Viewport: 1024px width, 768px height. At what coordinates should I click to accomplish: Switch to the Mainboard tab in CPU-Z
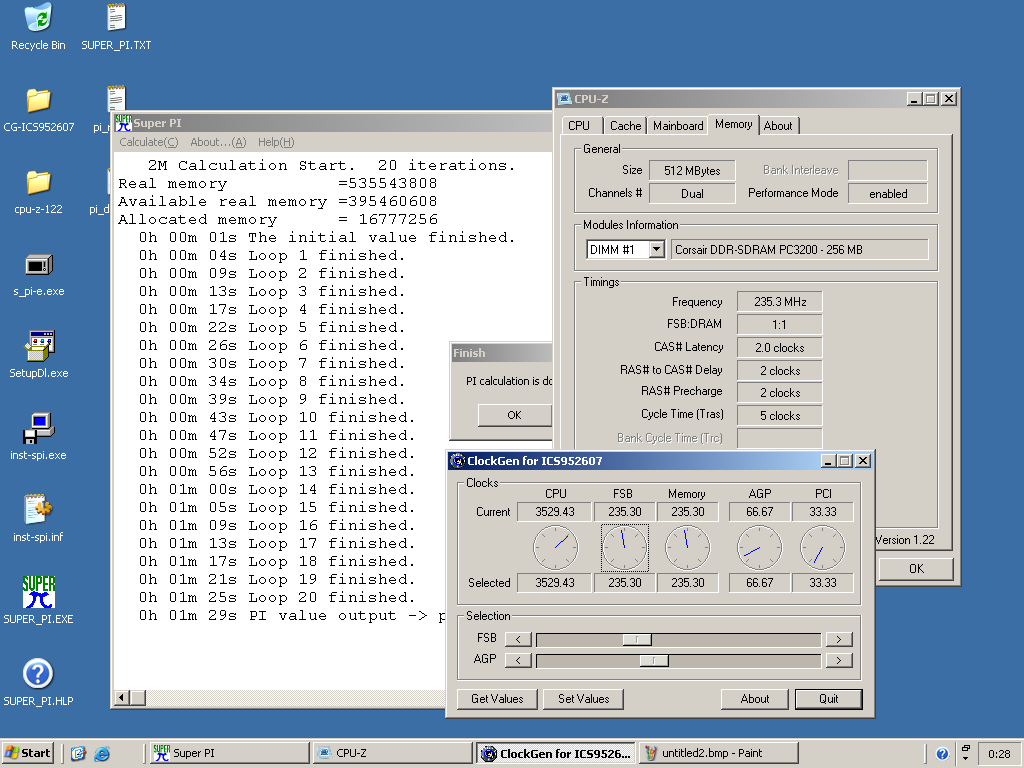click(677, 126)
